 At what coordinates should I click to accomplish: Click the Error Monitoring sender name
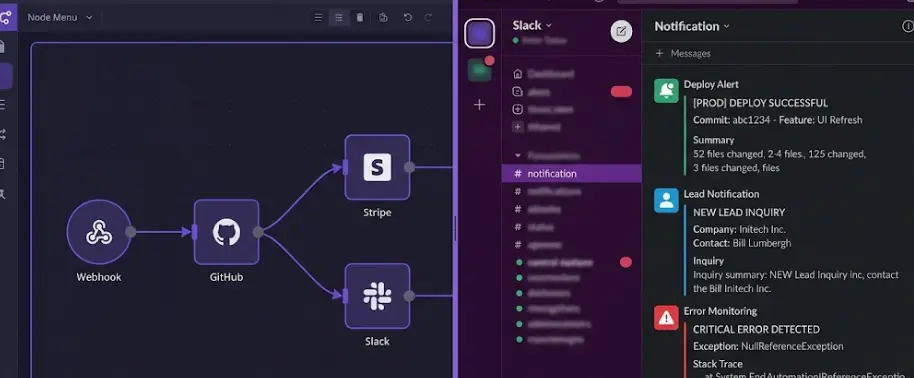(720, 311)
